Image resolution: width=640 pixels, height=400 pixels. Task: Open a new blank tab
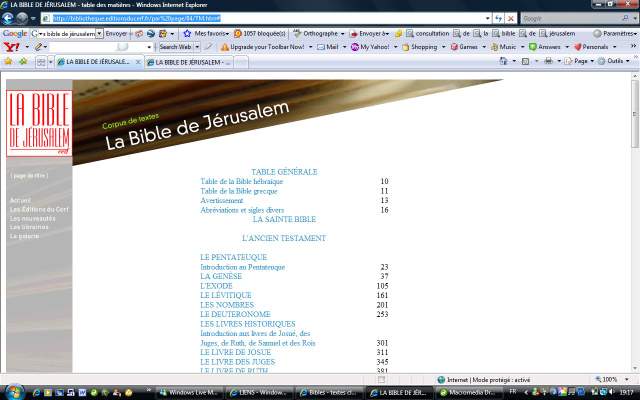tap(241, 62)
